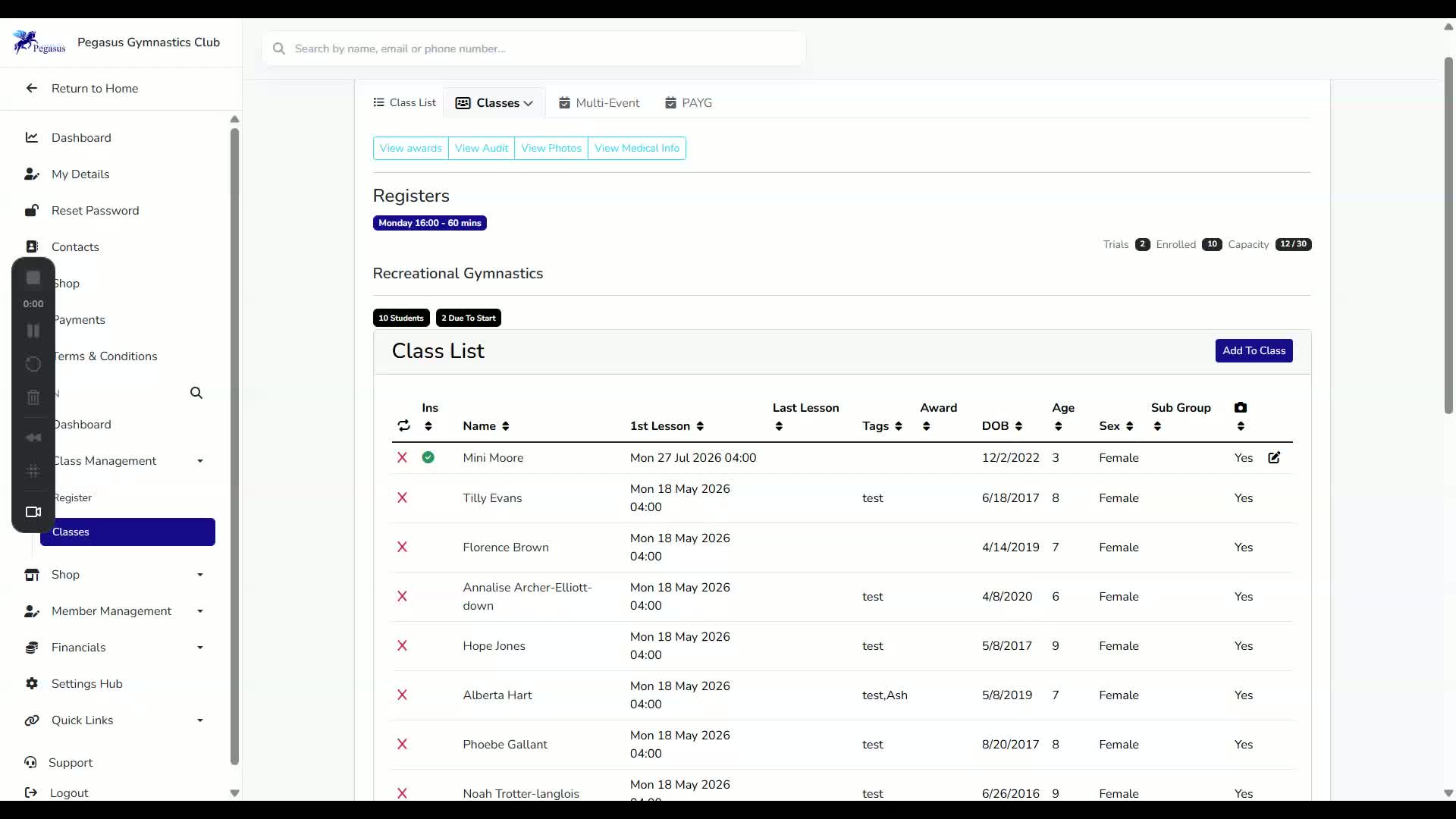Sort the table by Name column
This screenshot has width=1456, height=819.
(x=486, y=425)
